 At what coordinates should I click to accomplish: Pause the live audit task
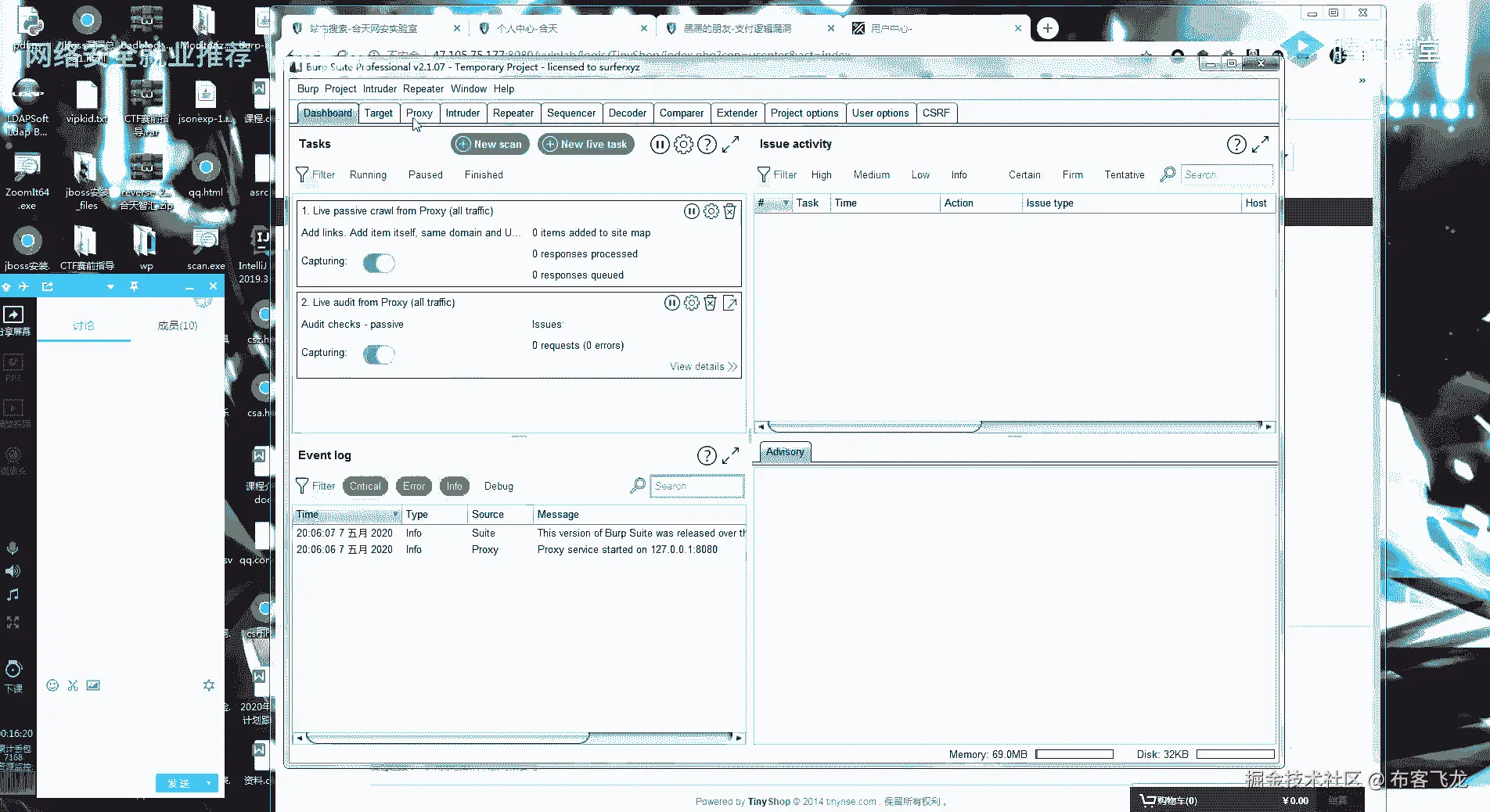click(x=672, y=303)
